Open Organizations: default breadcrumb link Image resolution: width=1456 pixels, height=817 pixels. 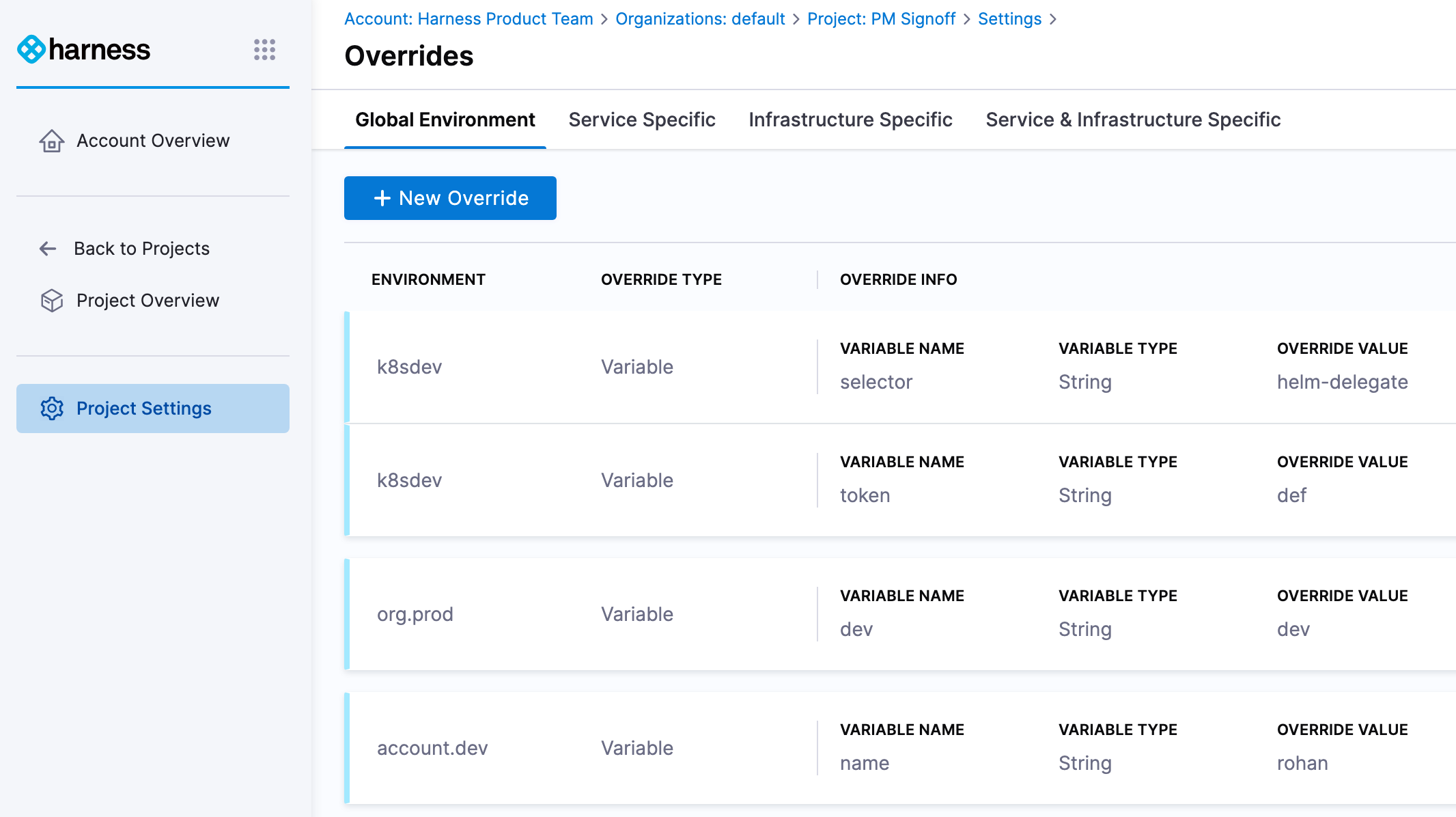pyautogui.click(x=700, y=19)
